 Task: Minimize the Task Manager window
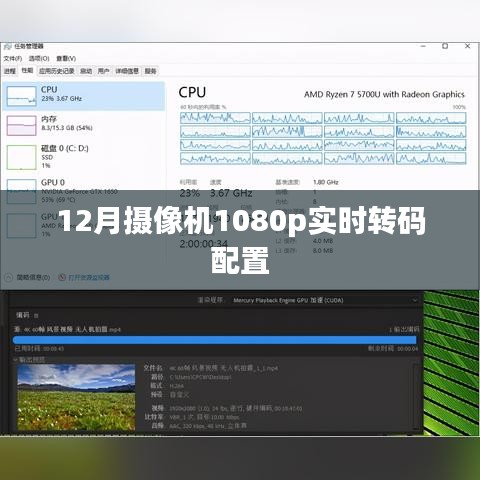tap(423, 46)
